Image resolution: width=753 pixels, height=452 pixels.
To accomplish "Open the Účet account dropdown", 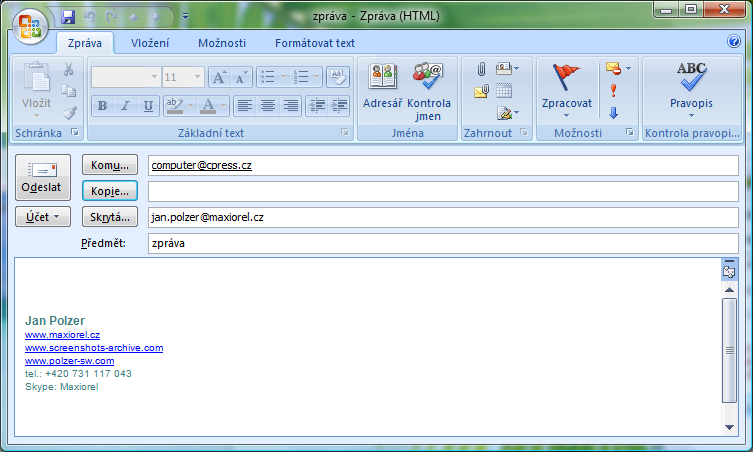I will coord(43,217).
